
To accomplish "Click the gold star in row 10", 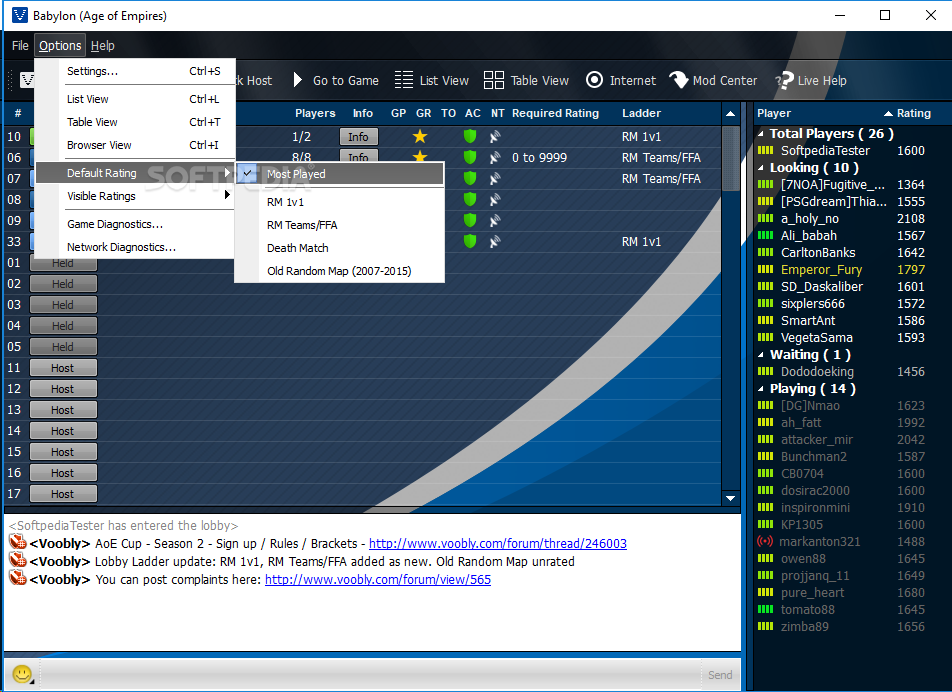I will pyautogui.click(x=420, y=137).
